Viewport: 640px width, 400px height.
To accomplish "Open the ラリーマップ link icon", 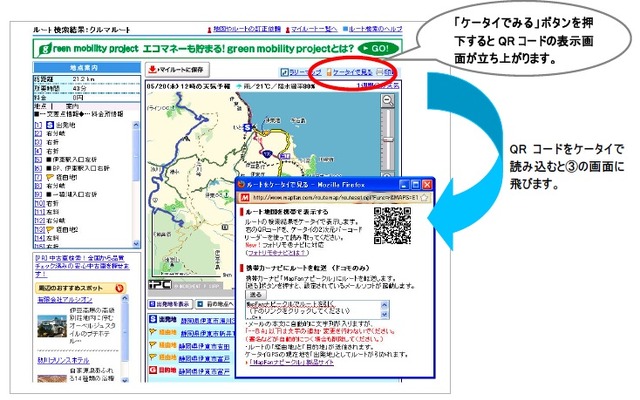I will (x=284, y=72).
